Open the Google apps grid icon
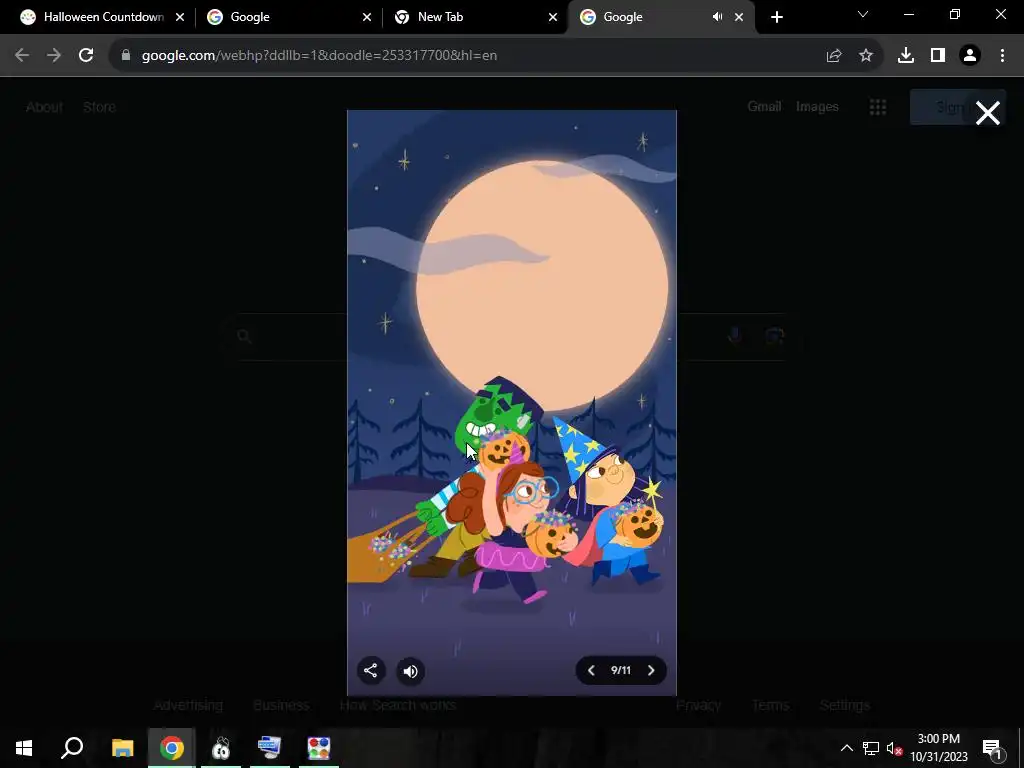 click(878, 107)
